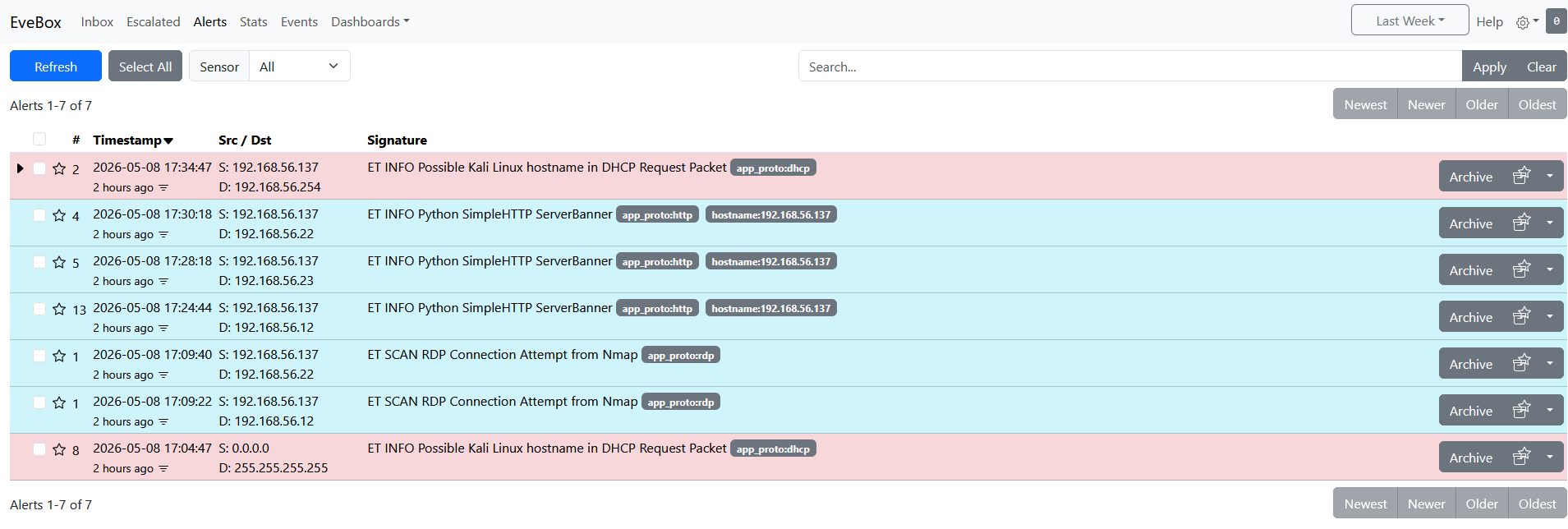Viewport: 1568px width, 529px height.
Task: Apply the search filter
Action: click(1489, 67)
